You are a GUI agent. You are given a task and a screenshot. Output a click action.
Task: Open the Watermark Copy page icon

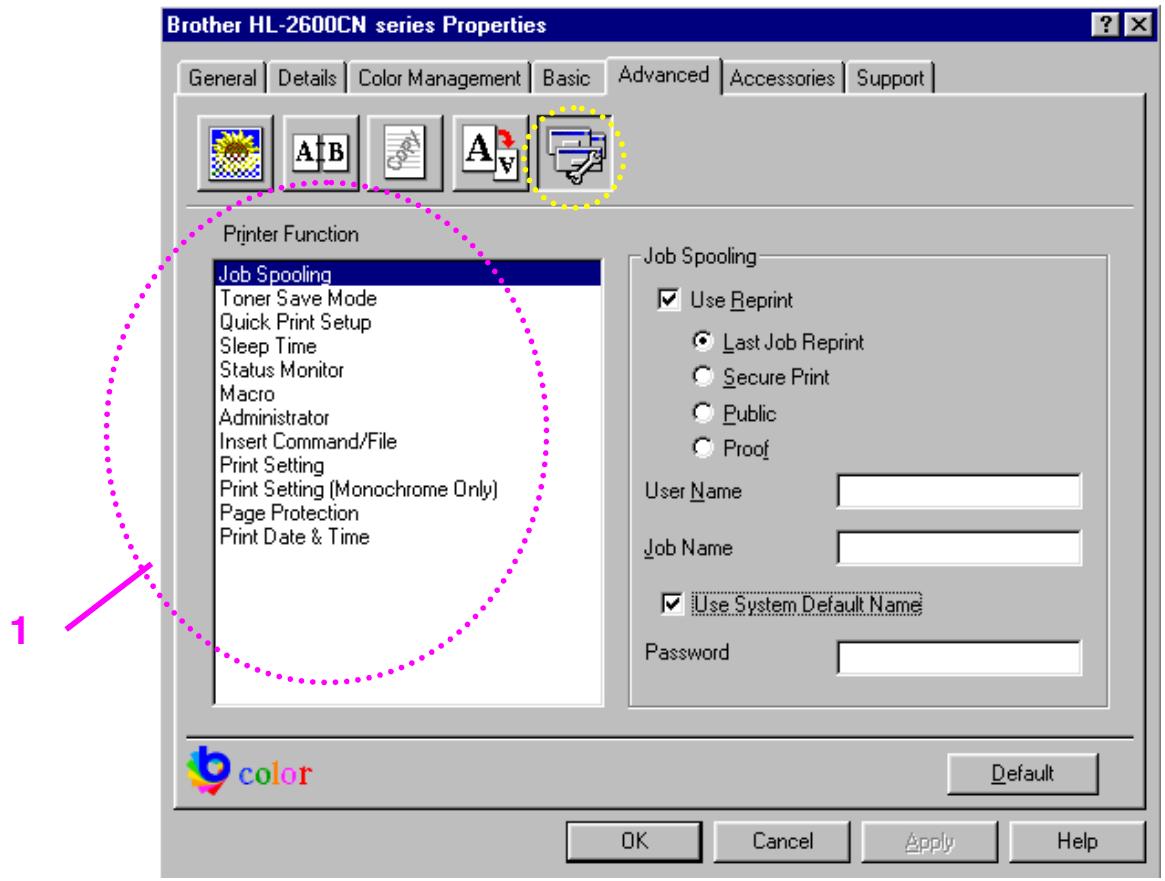405,153
